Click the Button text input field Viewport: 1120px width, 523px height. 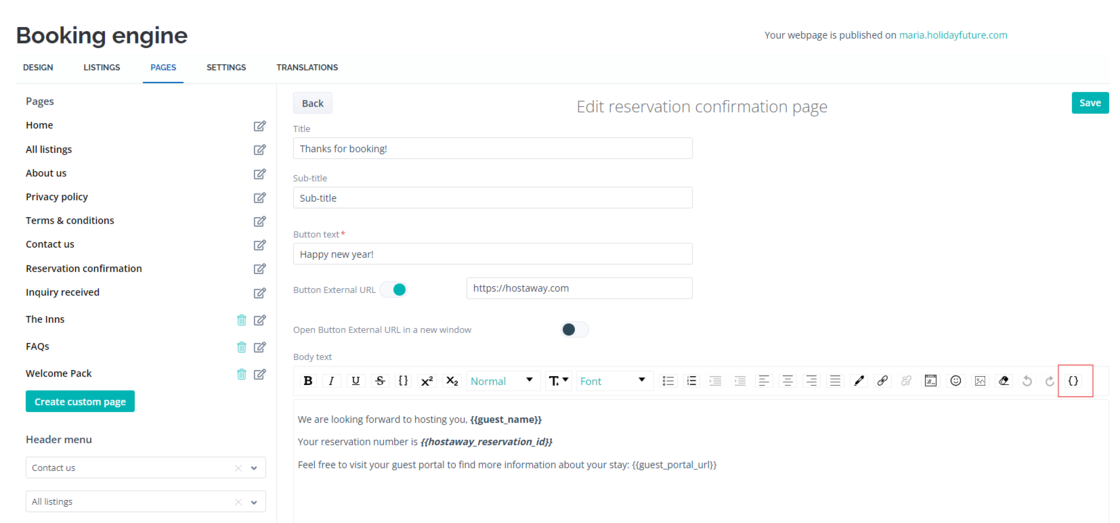493,254
